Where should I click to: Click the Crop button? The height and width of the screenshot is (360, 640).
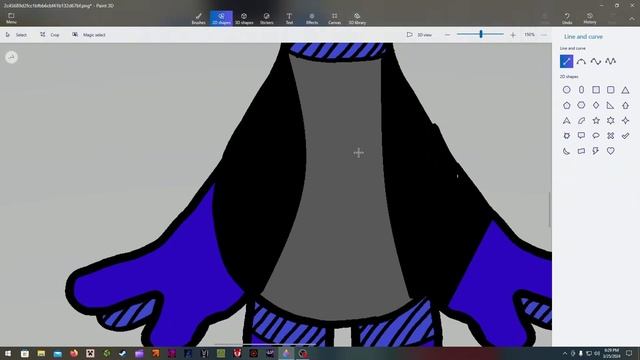(50, 35)
